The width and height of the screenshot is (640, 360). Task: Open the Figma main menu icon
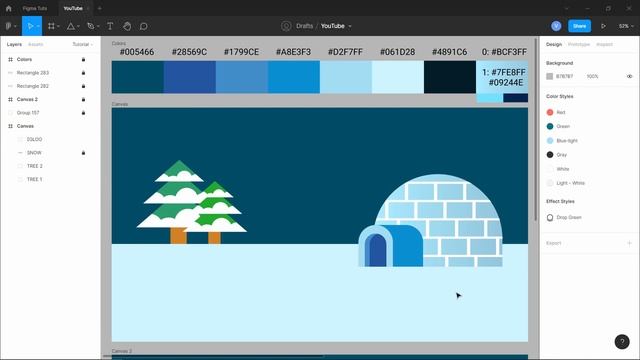(x=8, y=26)
